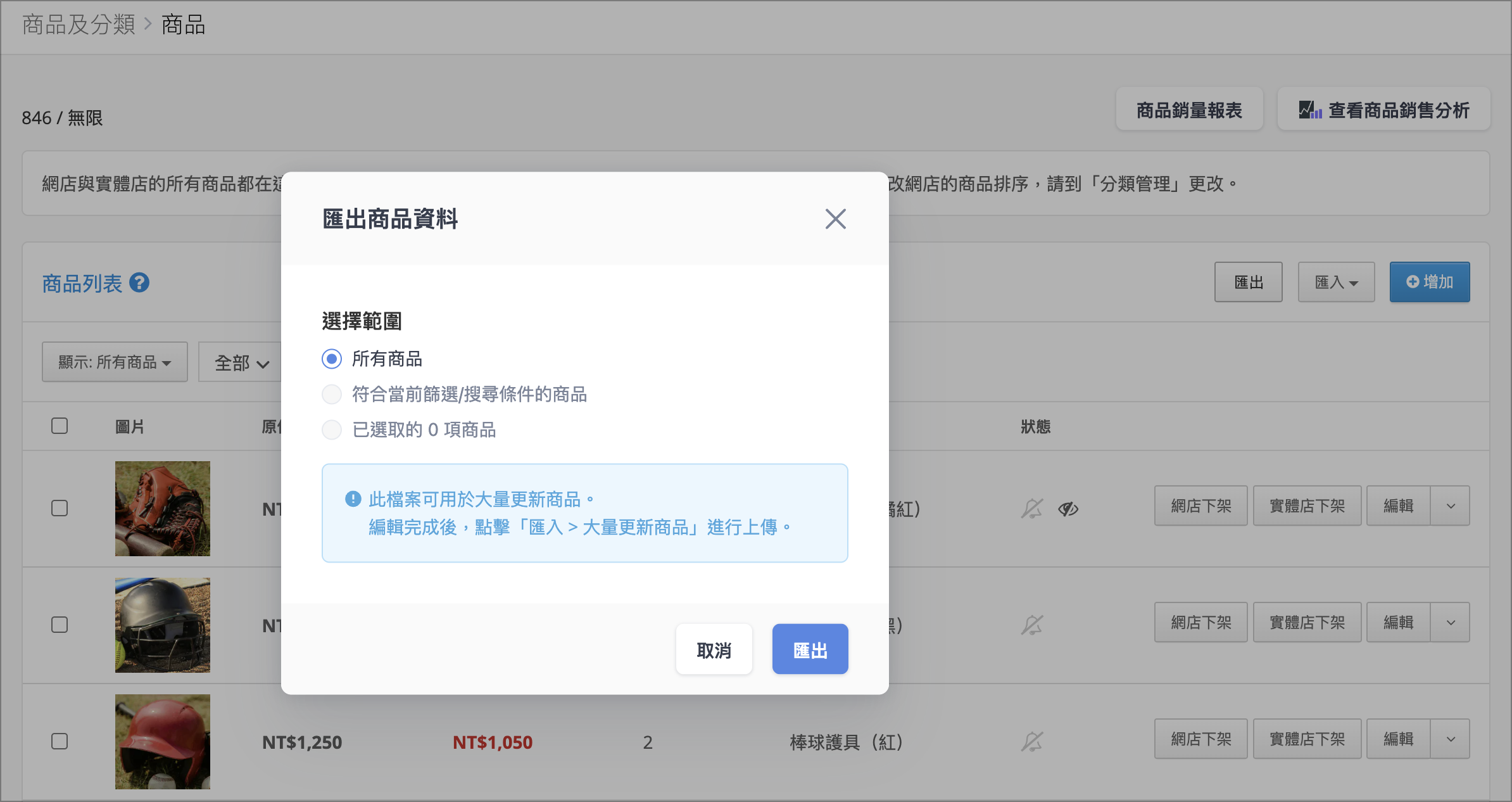Toggle the select-all checkbox in table header

coord(60,426)
